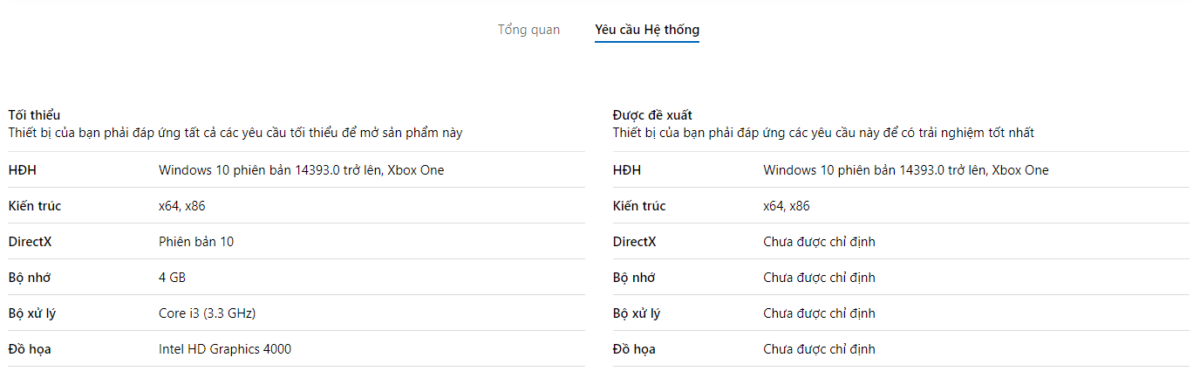Click the minimum Bộ xử lý label
This screenshot has height=392, width=1200.
32,314
